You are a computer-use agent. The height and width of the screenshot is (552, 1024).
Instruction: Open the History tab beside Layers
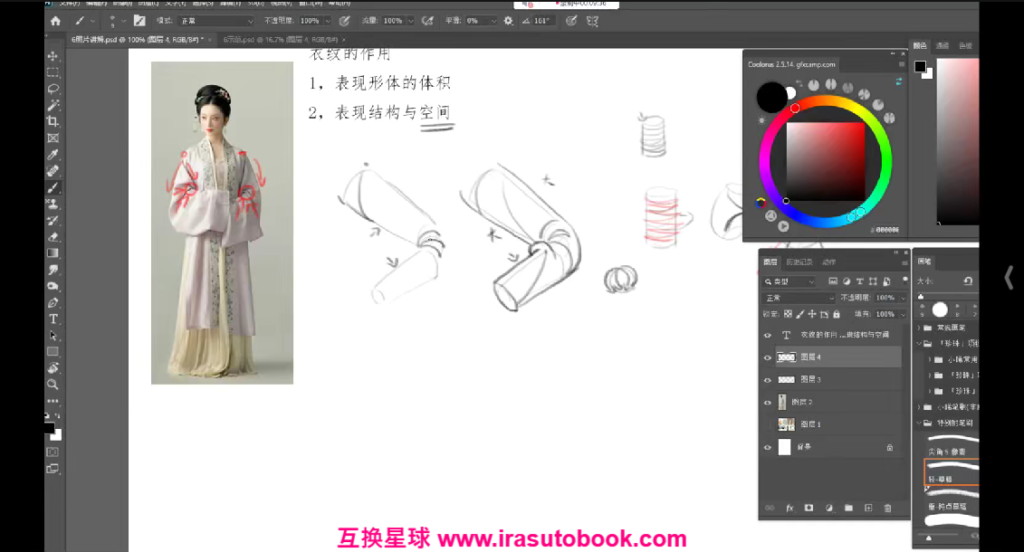point(799,262)
